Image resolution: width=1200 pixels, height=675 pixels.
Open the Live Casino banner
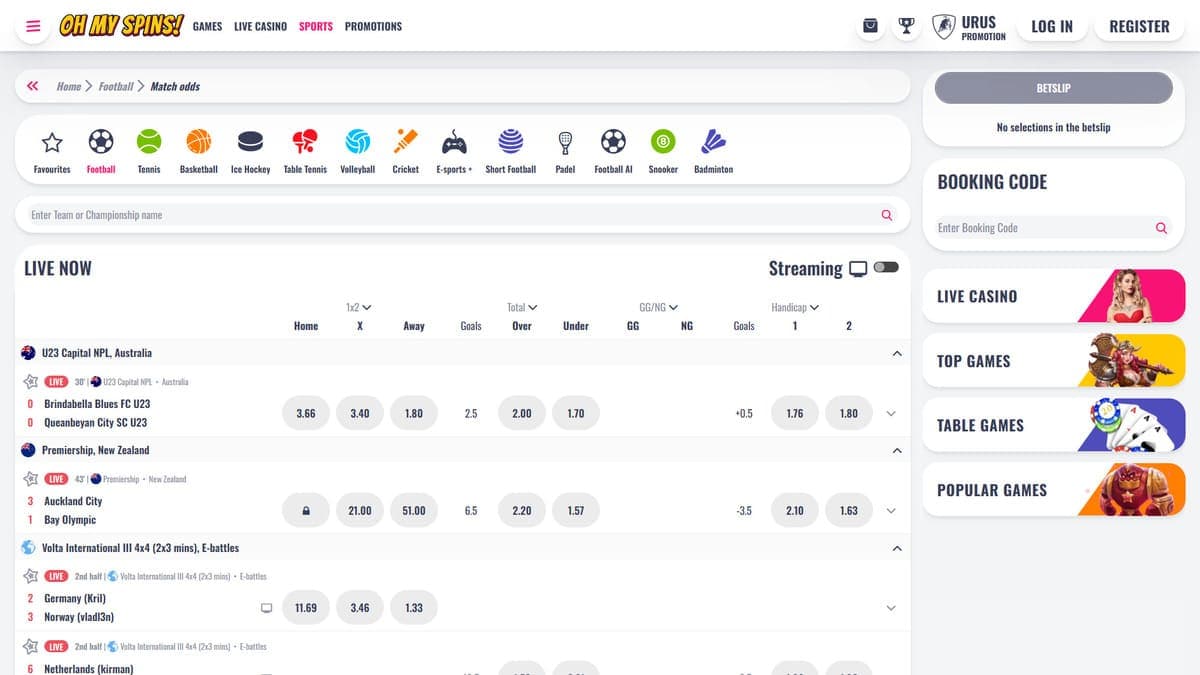coord(1053,296)
